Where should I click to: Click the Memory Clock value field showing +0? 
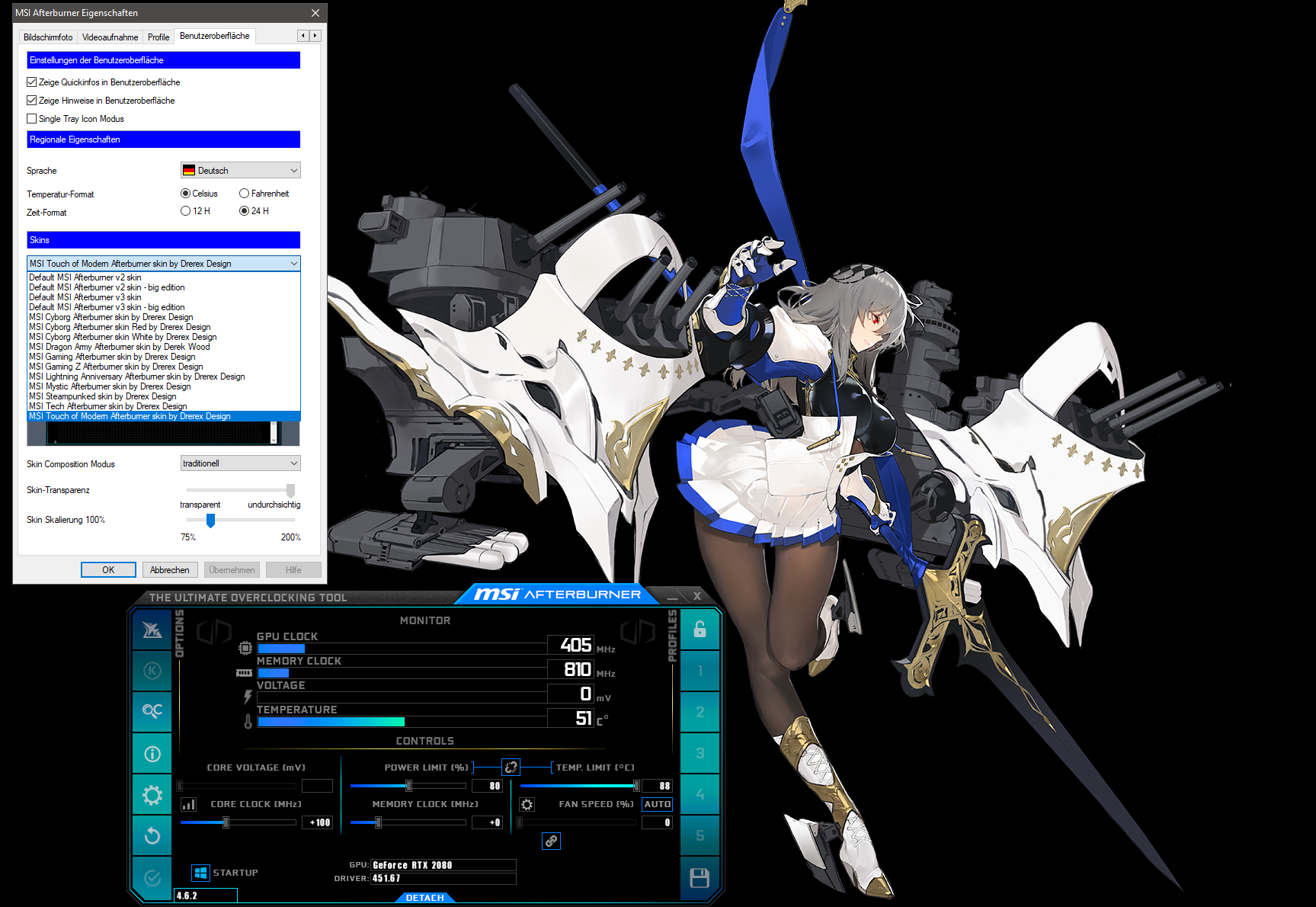point(486,822)
